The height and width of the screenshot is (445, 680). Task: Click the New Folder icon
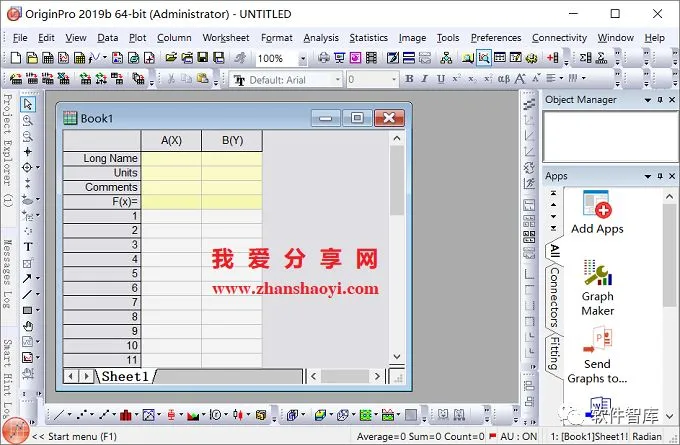(32, 58)
